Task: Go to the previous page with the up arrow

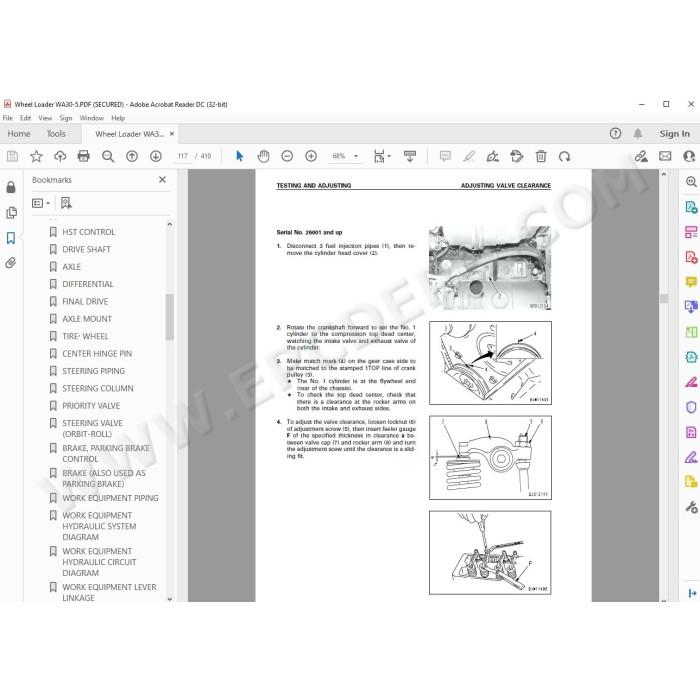Action: coord(132,156)
